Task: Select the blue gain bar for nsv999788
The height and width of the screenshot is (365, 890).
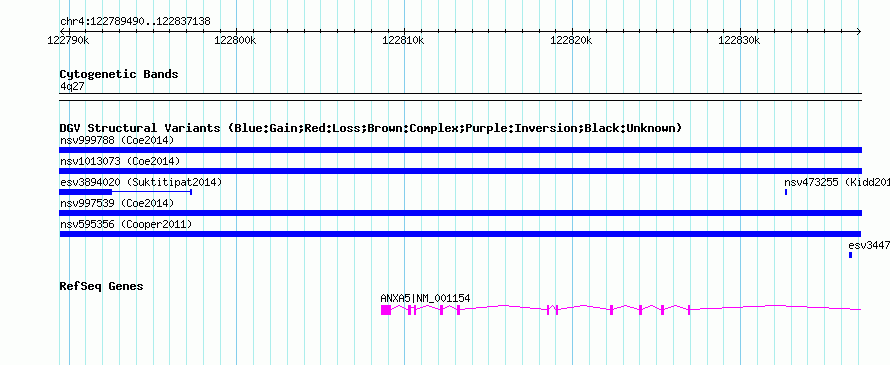Action: (460, 150)
